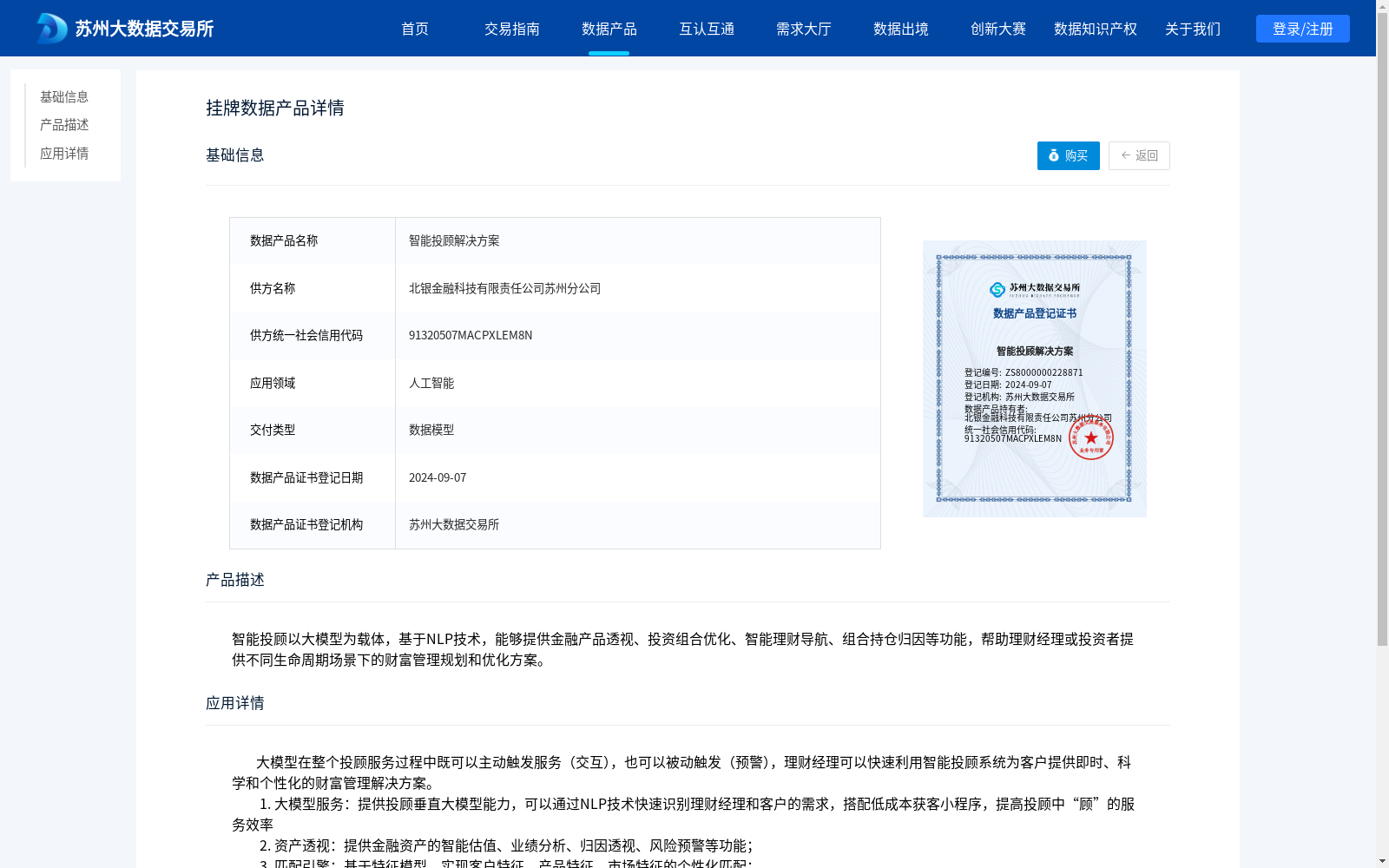Click the 数据模型 delivery type value
1389x868 pixels.
431,430
